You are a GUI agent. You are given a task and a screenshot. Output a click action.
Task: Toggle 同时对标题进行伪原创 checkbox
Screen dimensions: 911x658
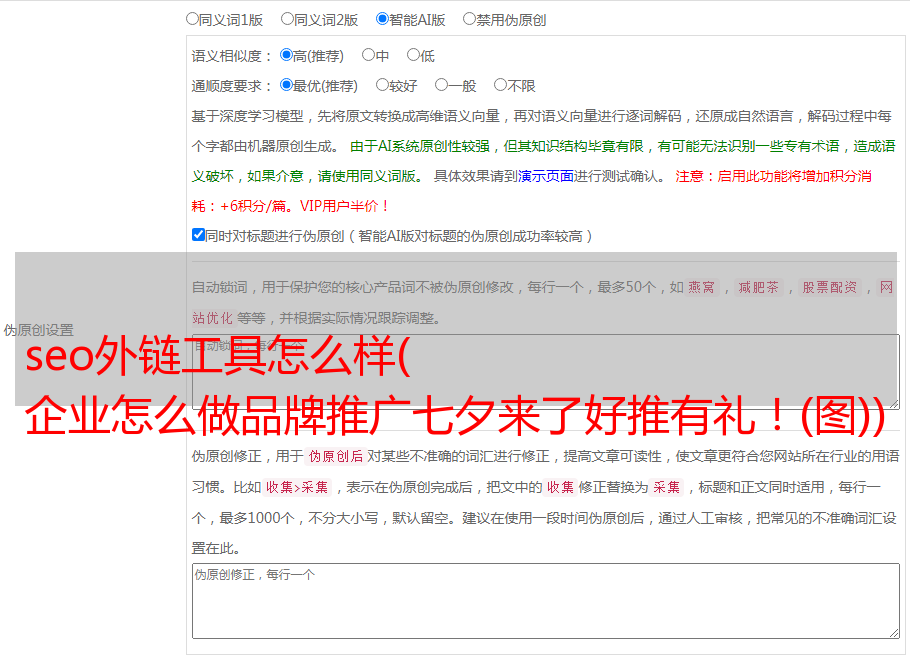198,235
